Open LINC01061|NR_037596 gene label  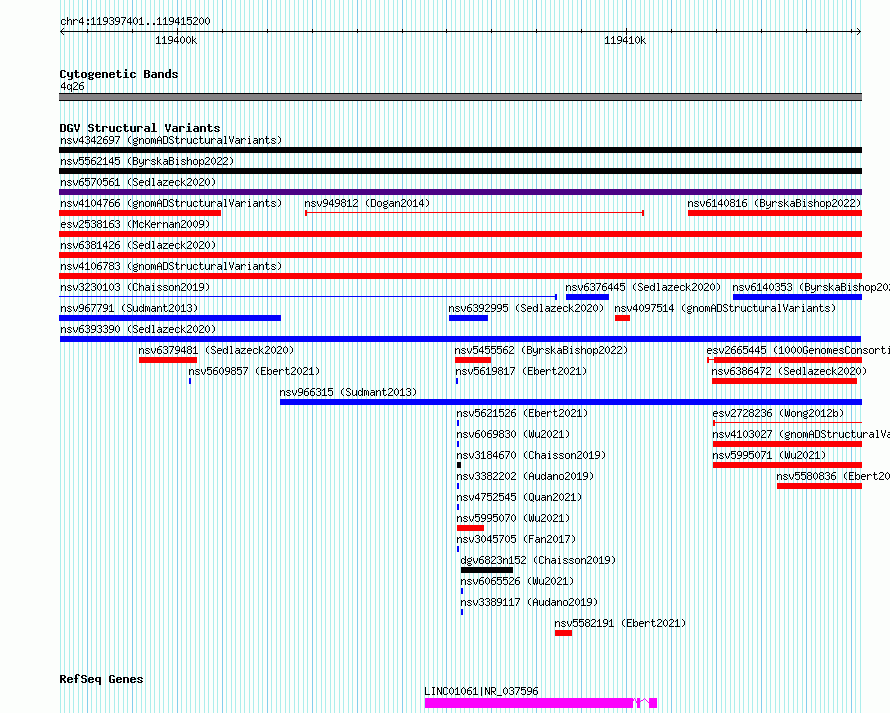[481, 691]
